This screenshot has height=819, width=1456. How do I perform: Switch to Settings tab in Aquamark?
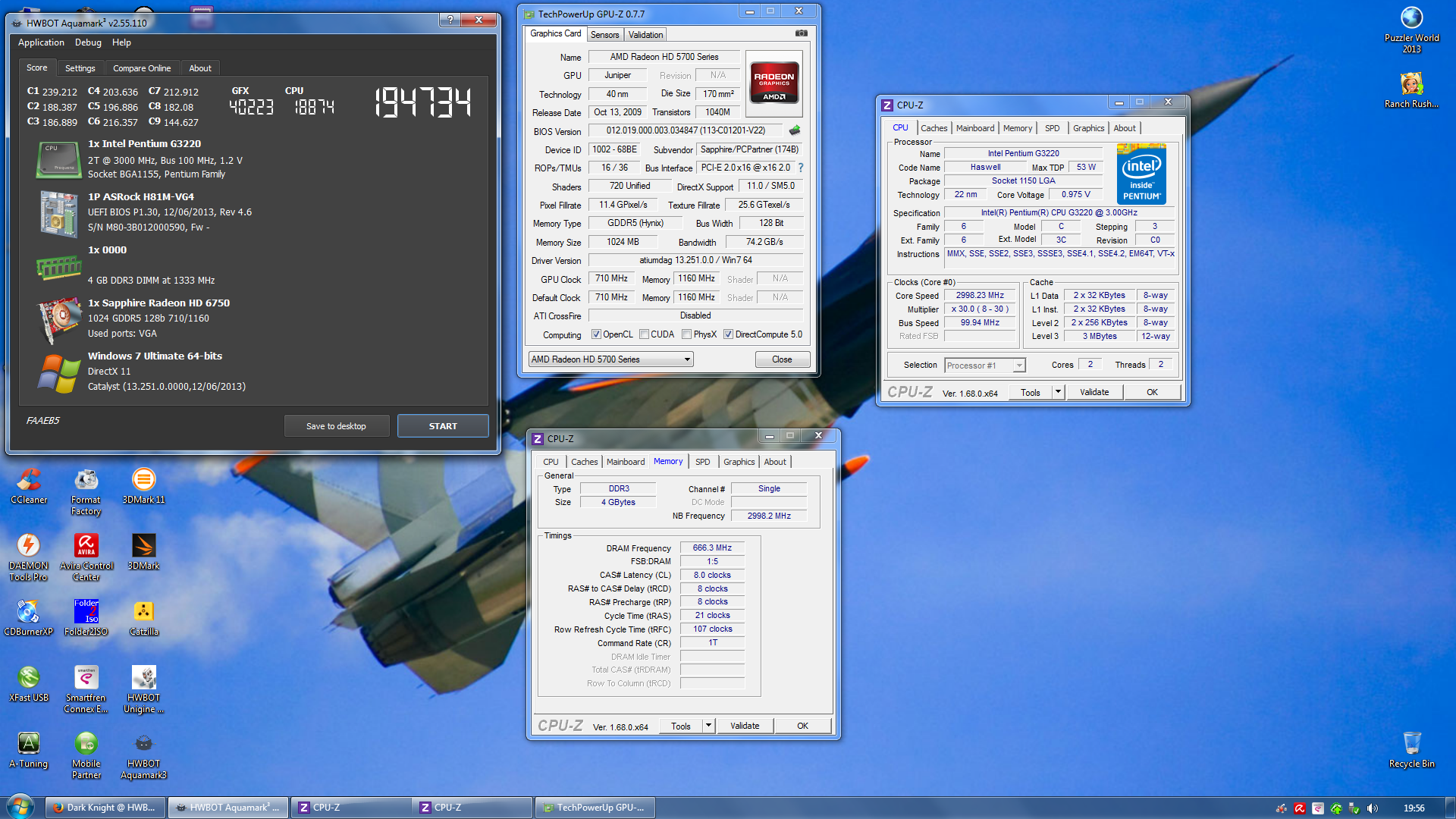pyautogui.click(x=80, y=68)
